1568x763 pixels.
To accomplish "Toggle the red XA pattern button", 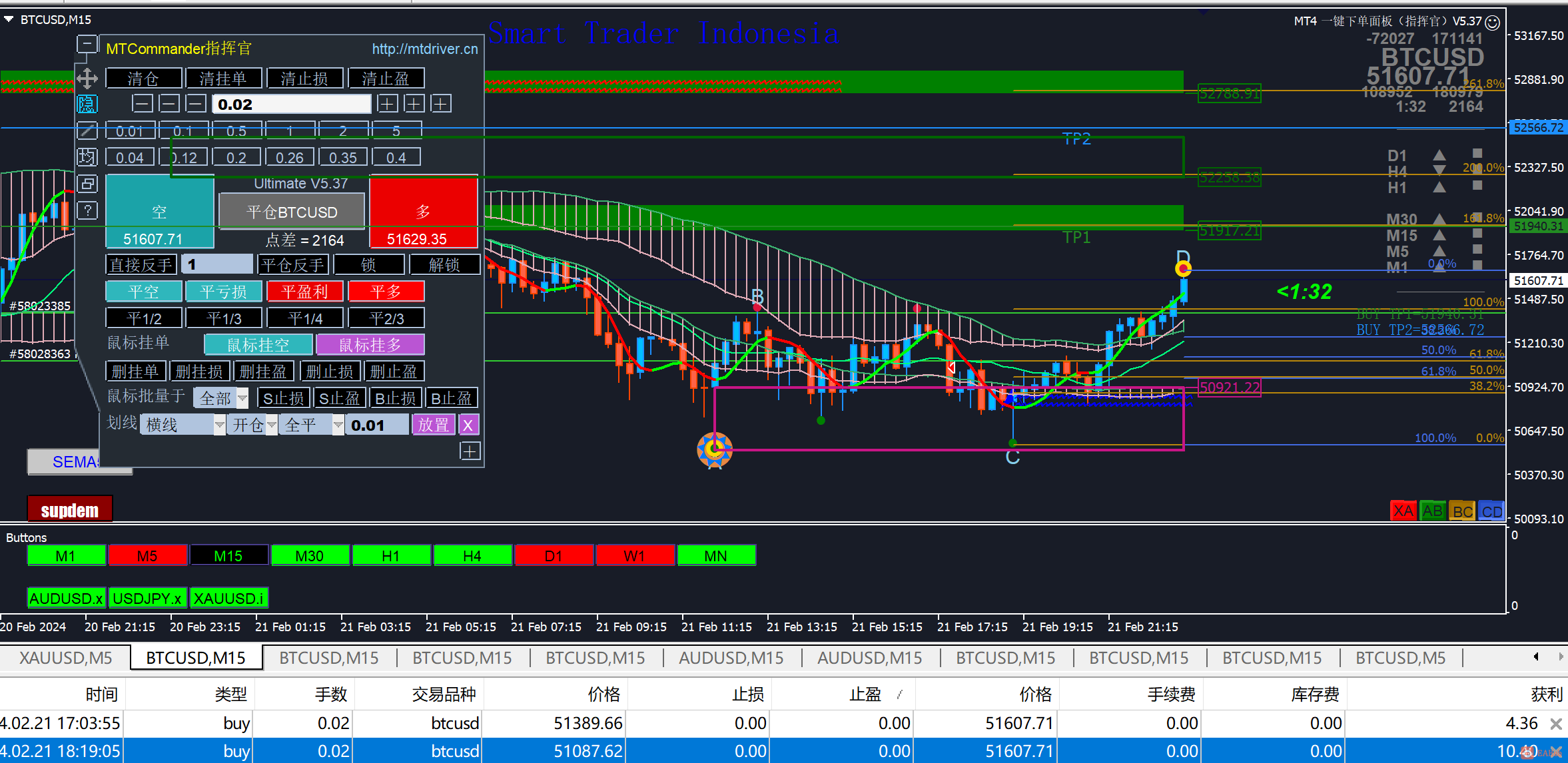I will coord(1403,511).
